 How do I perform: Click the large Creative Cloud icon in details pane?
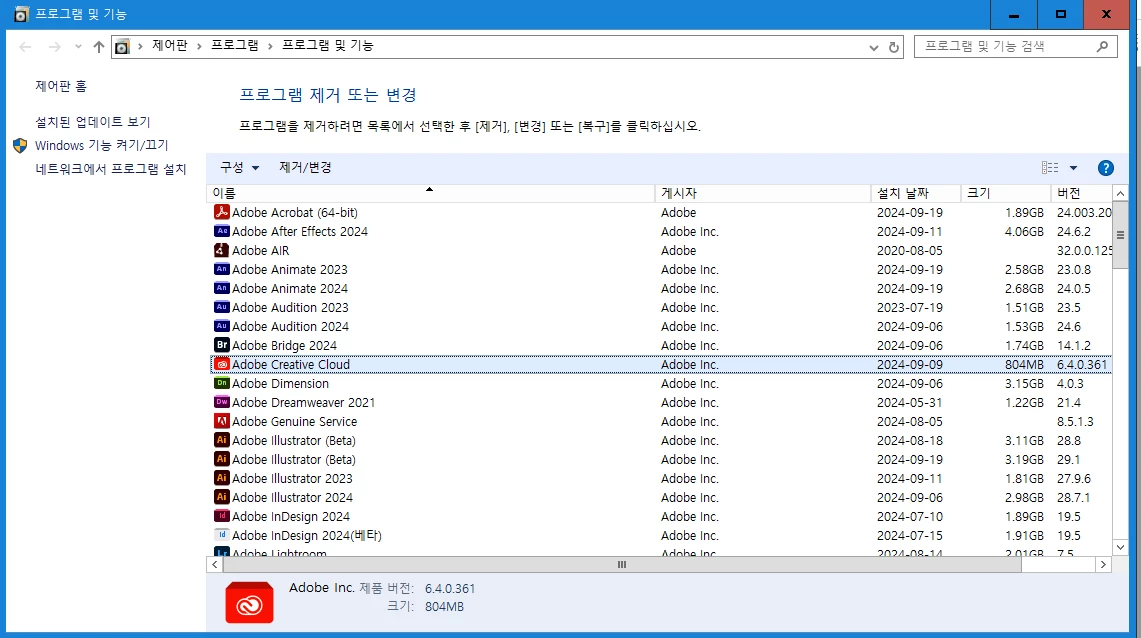pos(250,602)
